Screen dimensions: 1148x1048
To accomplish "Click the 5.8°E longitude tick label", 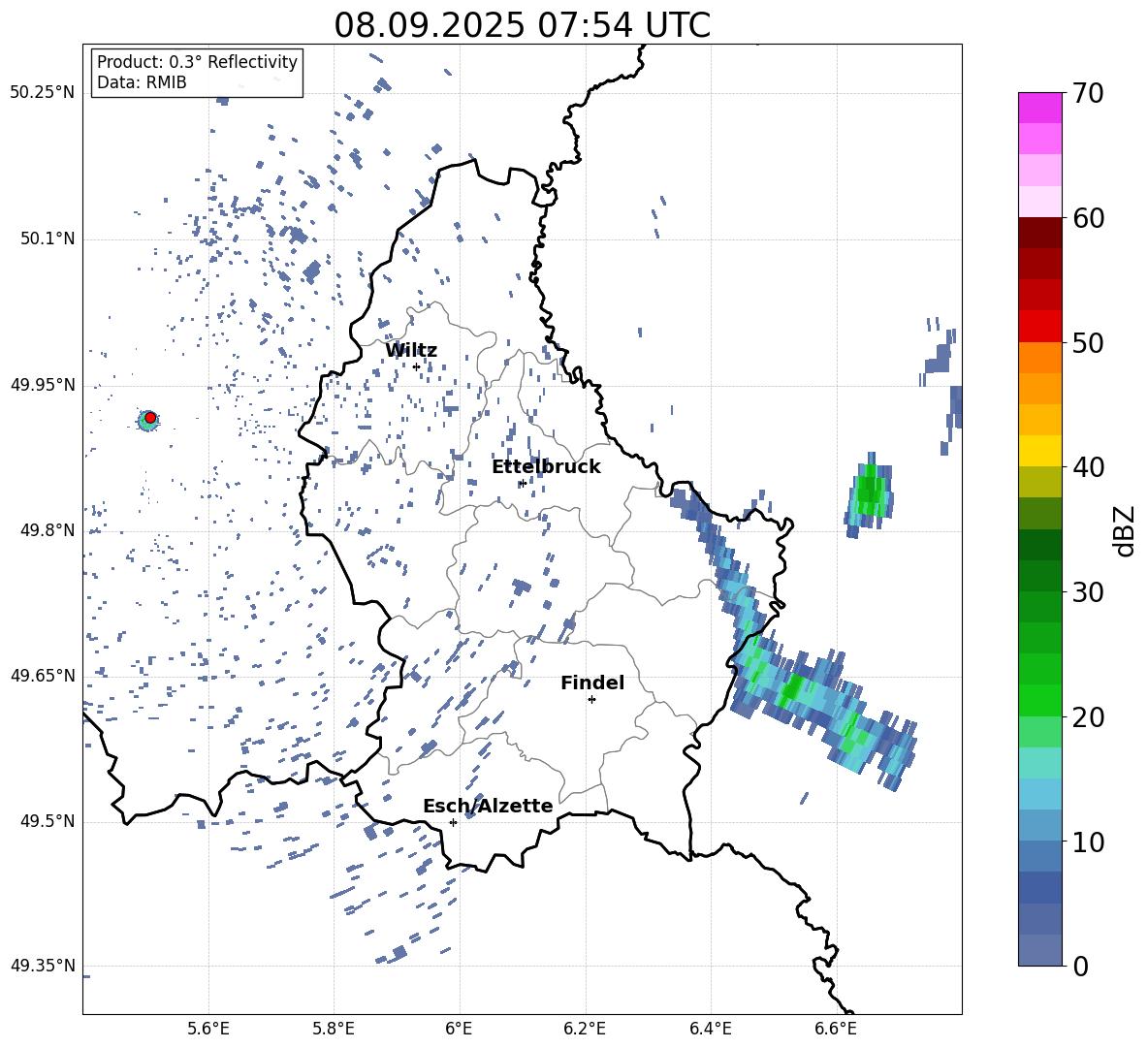I will click(334, 1029).
